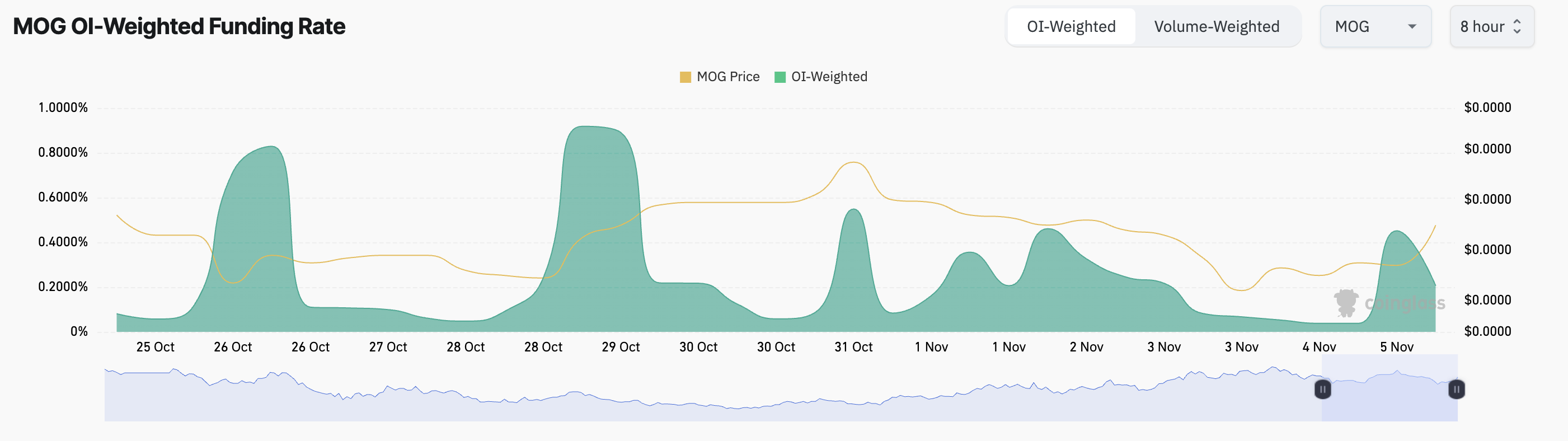
Task: Toggle MOG Price series via legend label
Action: pos(728,77)
